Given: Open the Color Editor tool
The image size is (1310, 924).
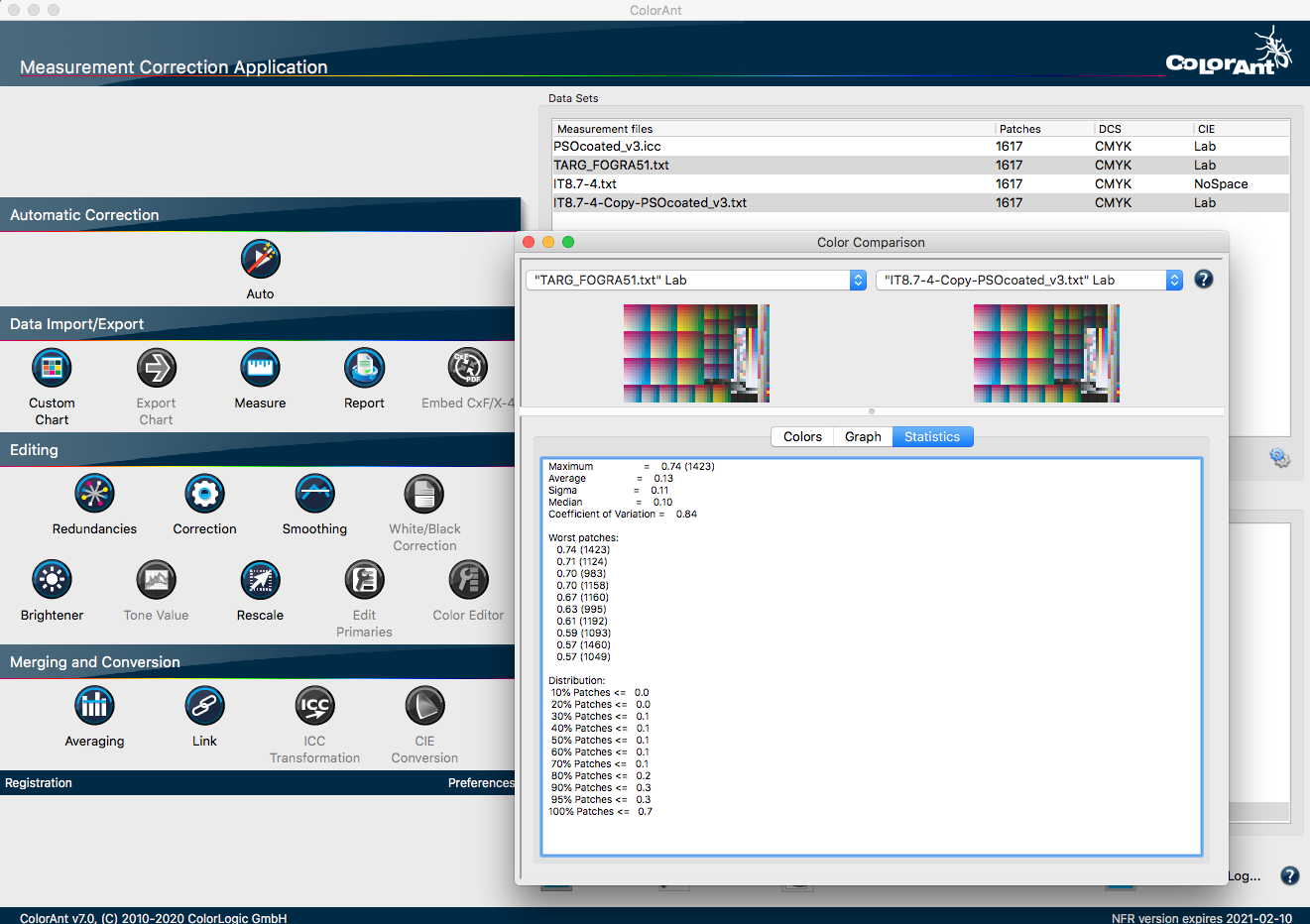Looking at the screenshot, I should pyautogui.click(x=468, y=580).
